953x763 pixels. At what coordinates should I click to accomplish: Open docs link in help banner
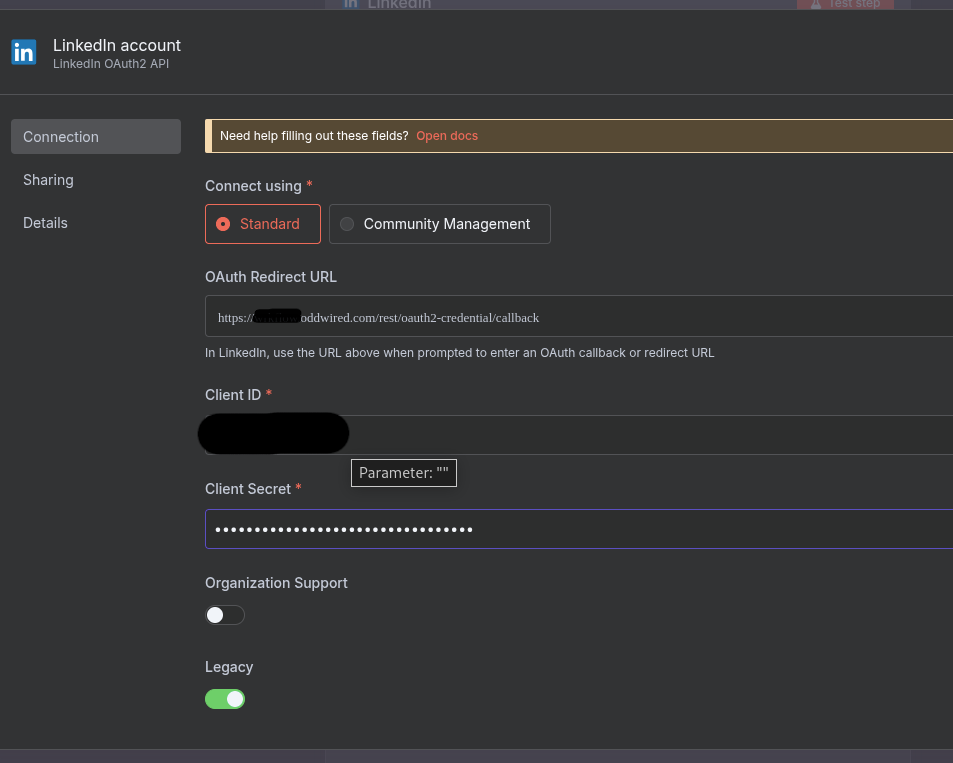(x=447, y=136)
